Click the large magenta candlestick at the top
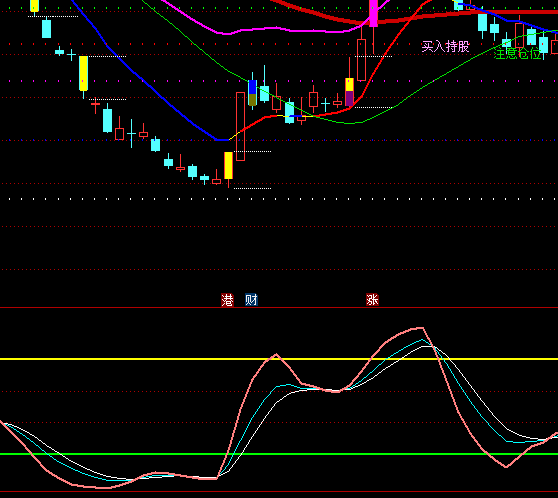Image resolution: width=558 pixels, height=498 pixels. (373, 13)
